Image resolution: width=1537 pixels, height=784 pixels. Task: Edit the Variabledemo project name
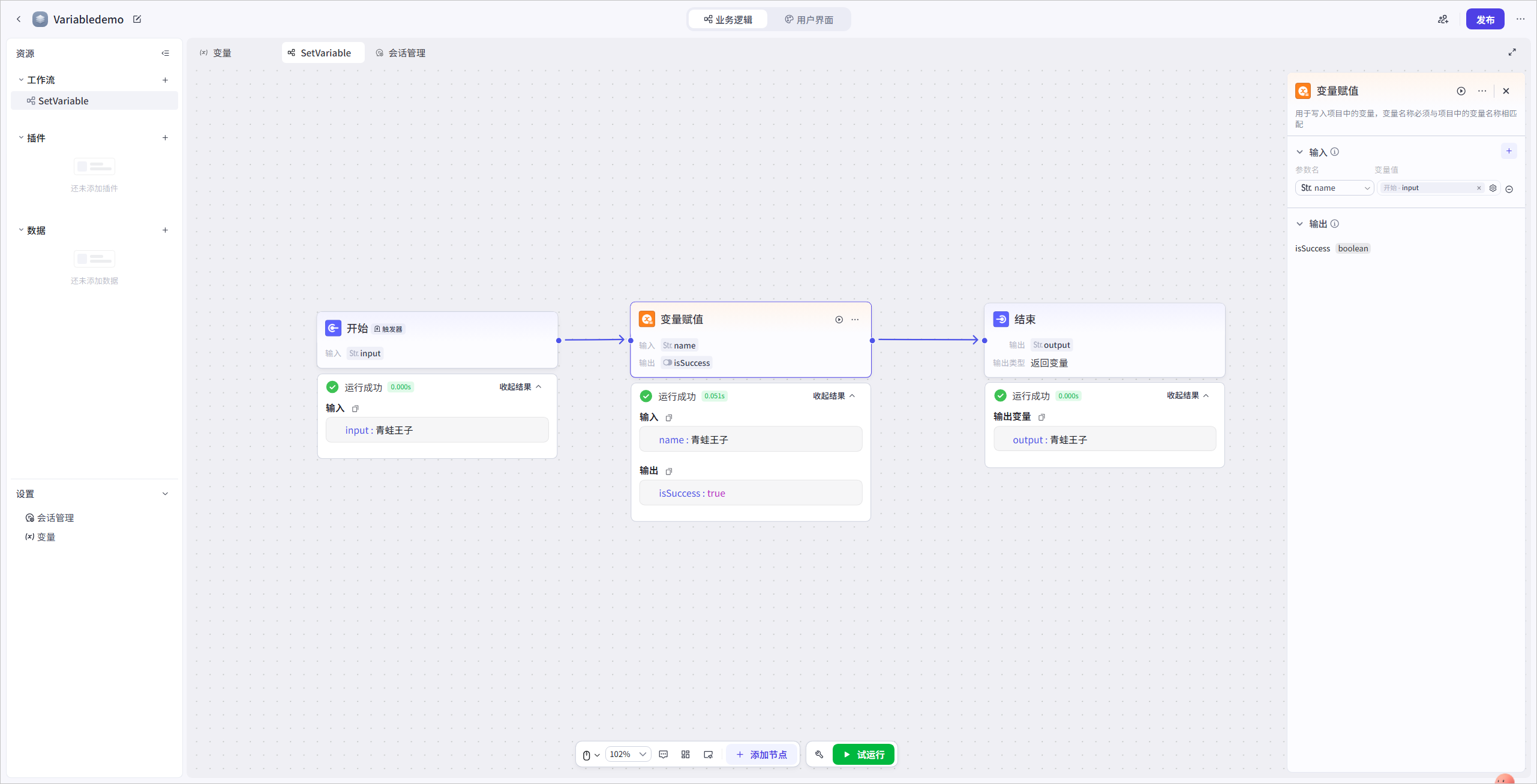(x=137, y=19)
